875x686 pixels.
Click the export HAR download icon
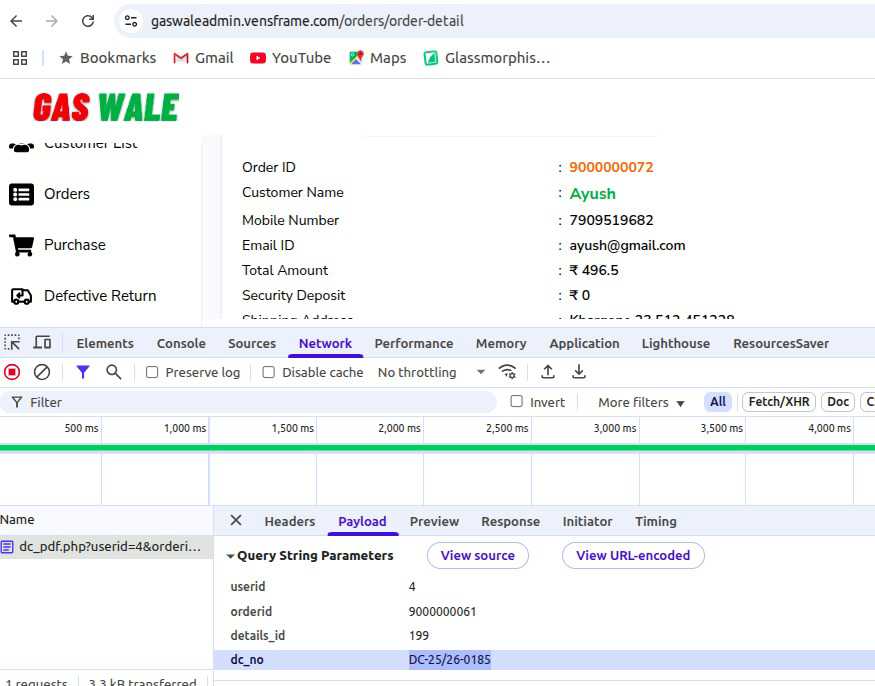(x=579, y=372)
